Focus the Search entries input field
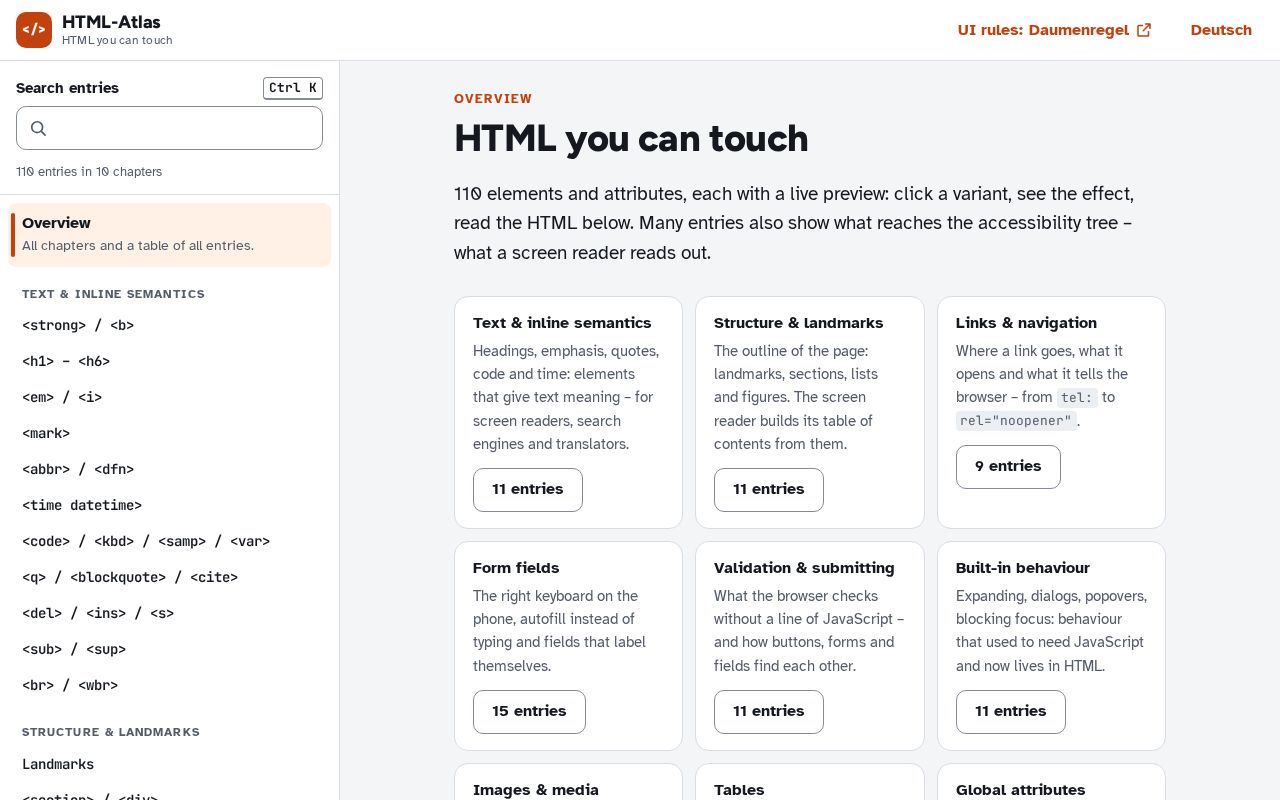Viewport: 1280px width, 800px height. tap(169, 128)
